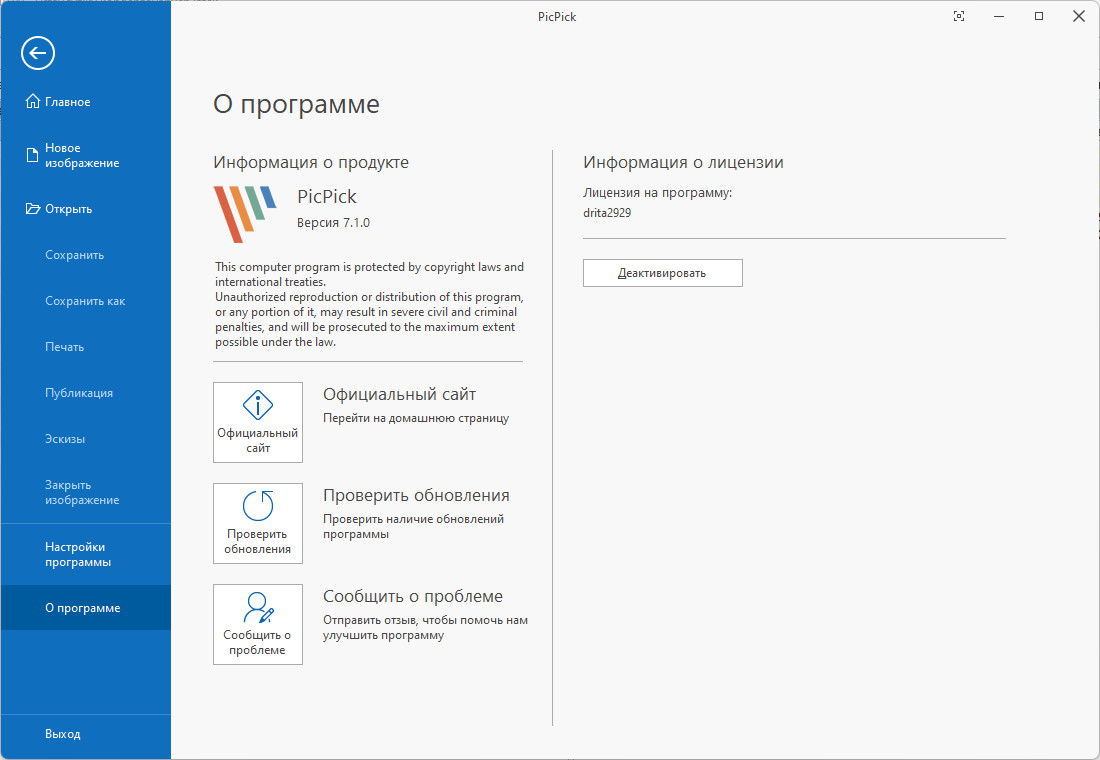1100x760 pixels.
Task: Click the Версия 7.1.0 text
Action: tap(333, 222)
